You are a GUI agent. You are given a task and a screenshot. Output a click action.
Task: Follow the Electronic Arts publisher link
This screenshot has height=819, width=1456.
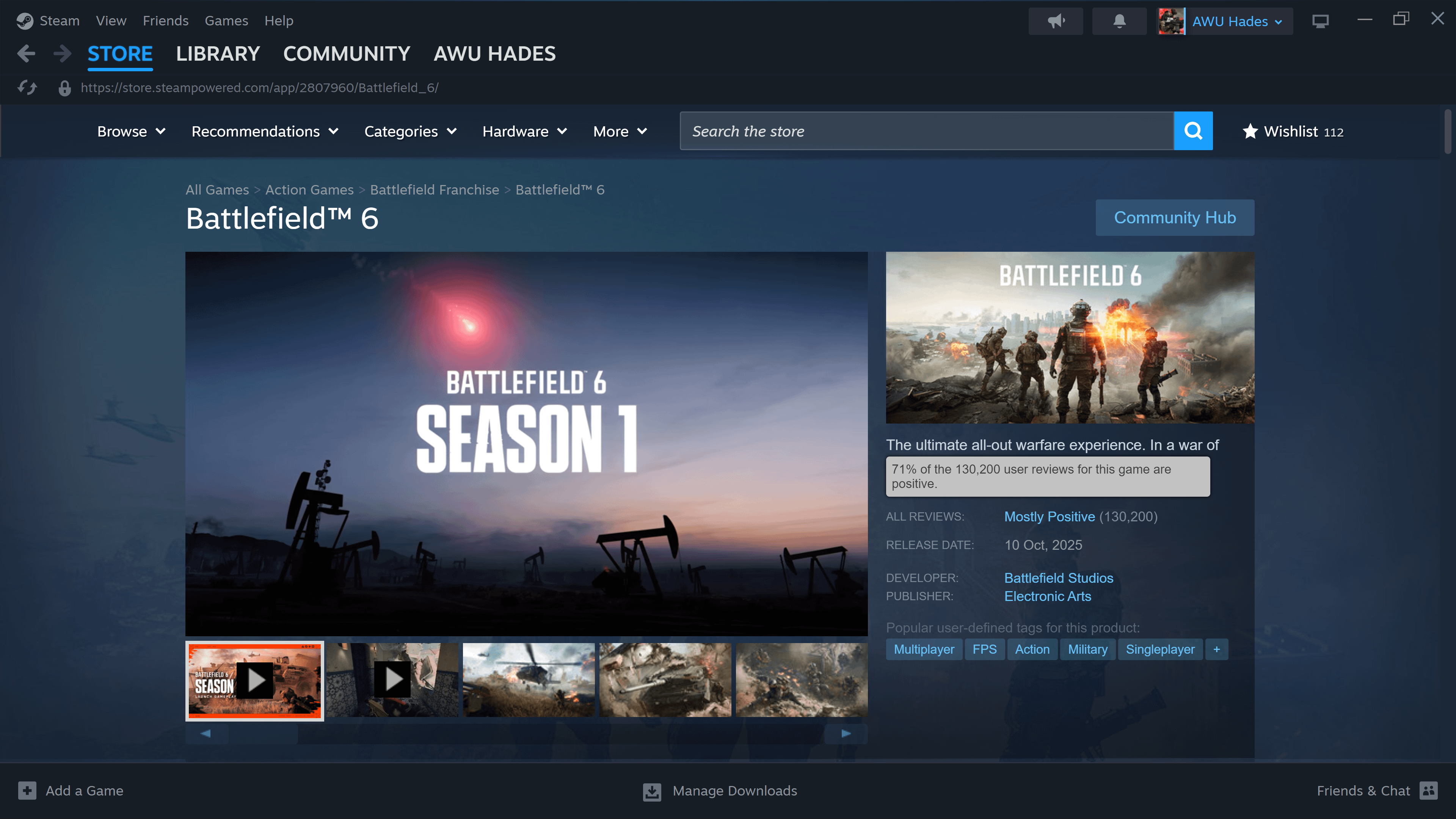pos(1047,596)
